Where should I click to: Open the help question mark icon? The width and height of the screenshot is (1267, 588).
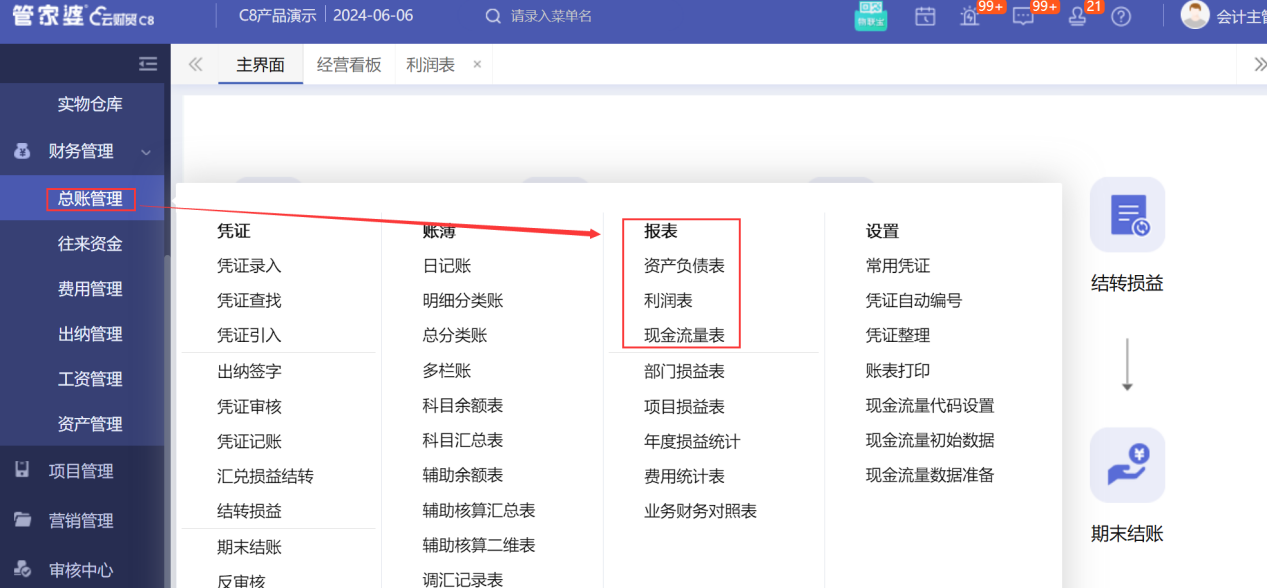1121,17
